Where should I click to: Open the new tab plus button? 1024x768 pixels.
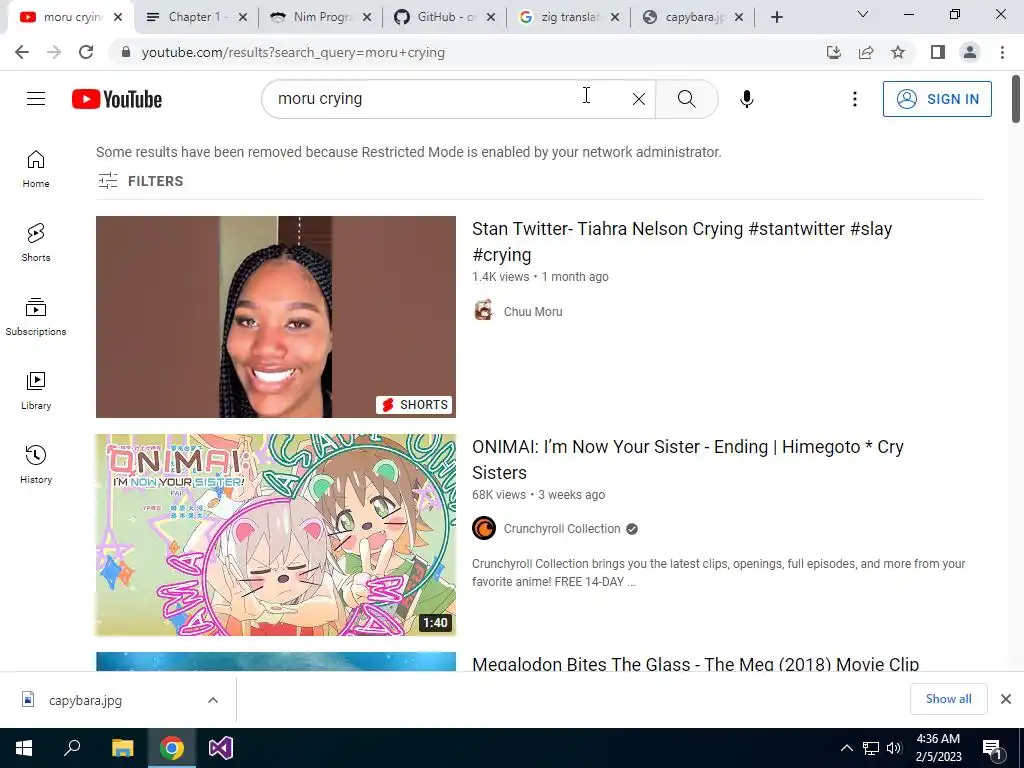tap(776, 17)
